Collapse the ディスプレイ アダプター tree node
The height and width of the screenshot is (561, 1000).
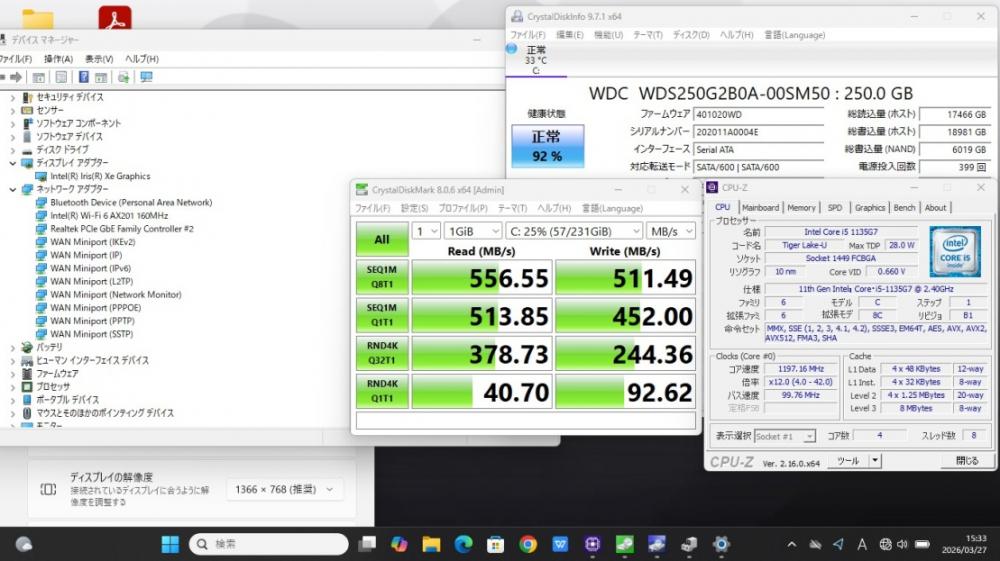13,162
